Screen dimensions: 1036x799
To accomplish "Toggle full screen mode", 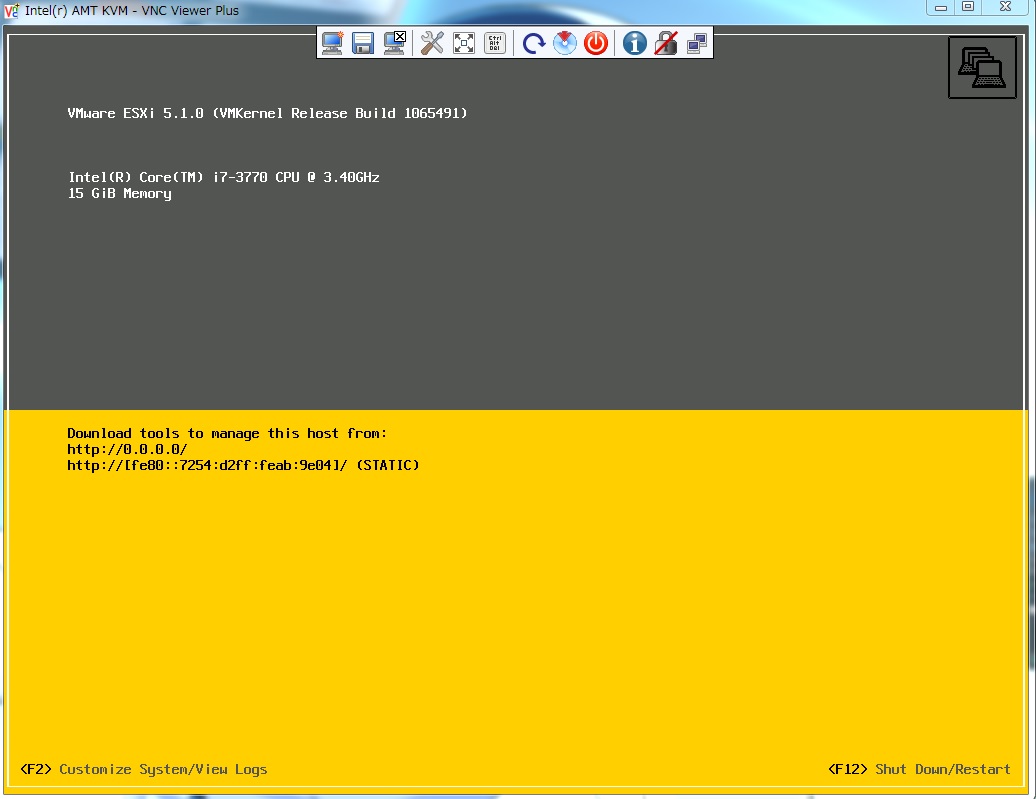I will (x=464, y=43).
